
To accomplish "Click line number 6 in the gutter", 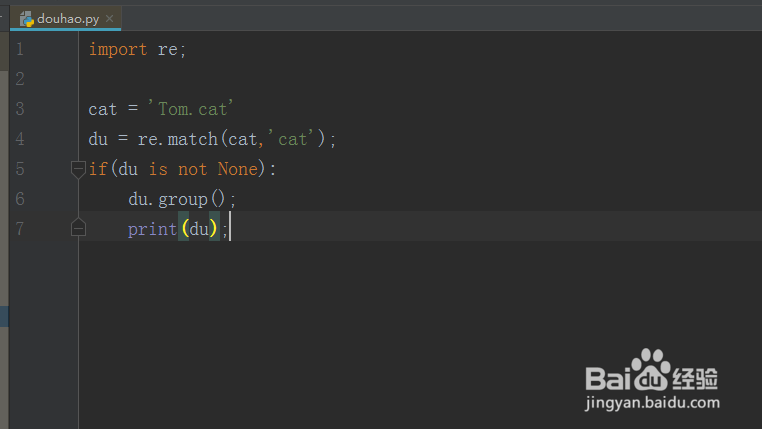I will [19, 199].
